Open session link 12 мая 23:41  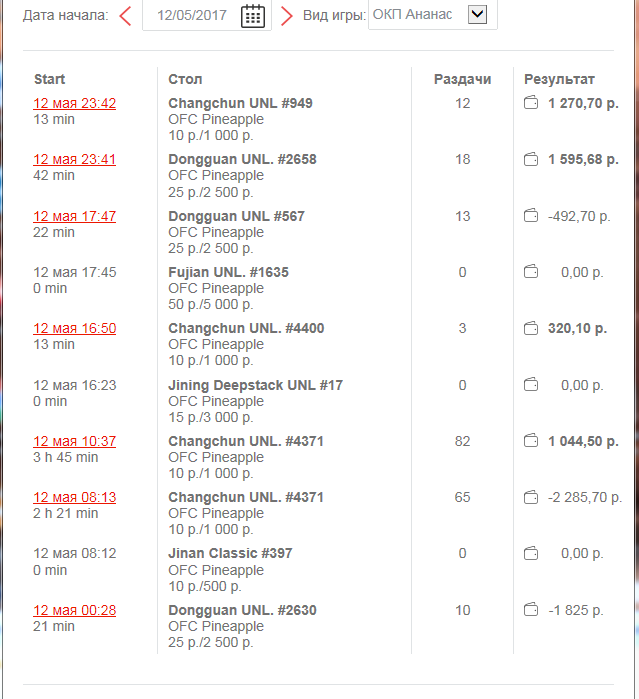[x=74, y=160]
